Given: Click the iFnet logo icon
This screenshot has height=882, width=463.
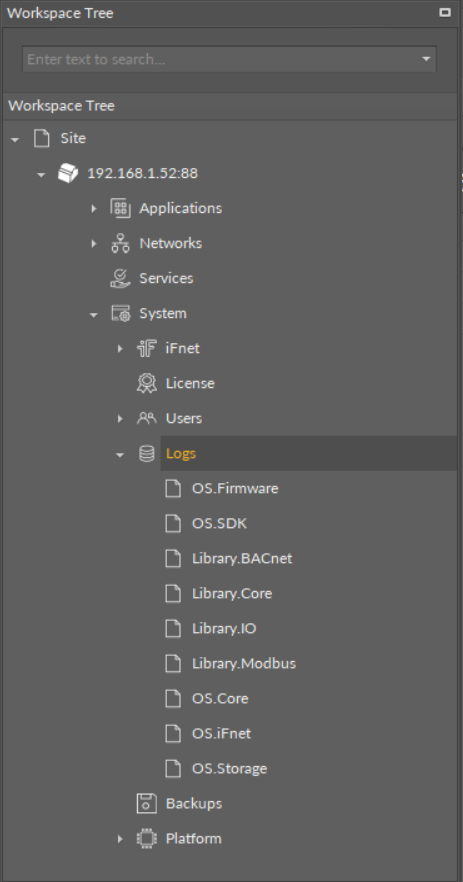Looking at the screenshot, I should tap(146, 348).
